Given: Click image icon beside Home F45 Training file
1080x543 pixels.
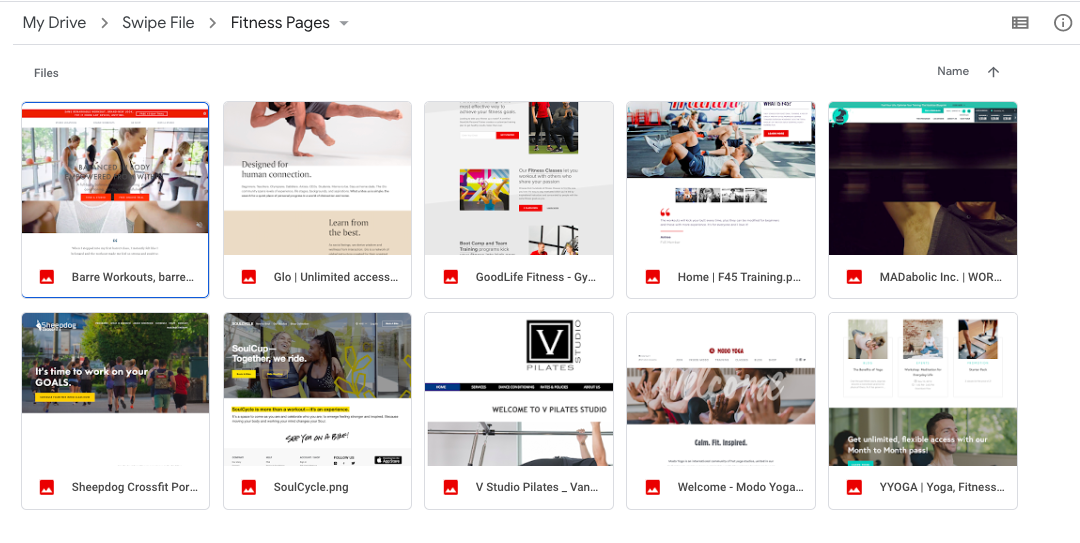Looking at the screenshot, I should coord(652,277).
